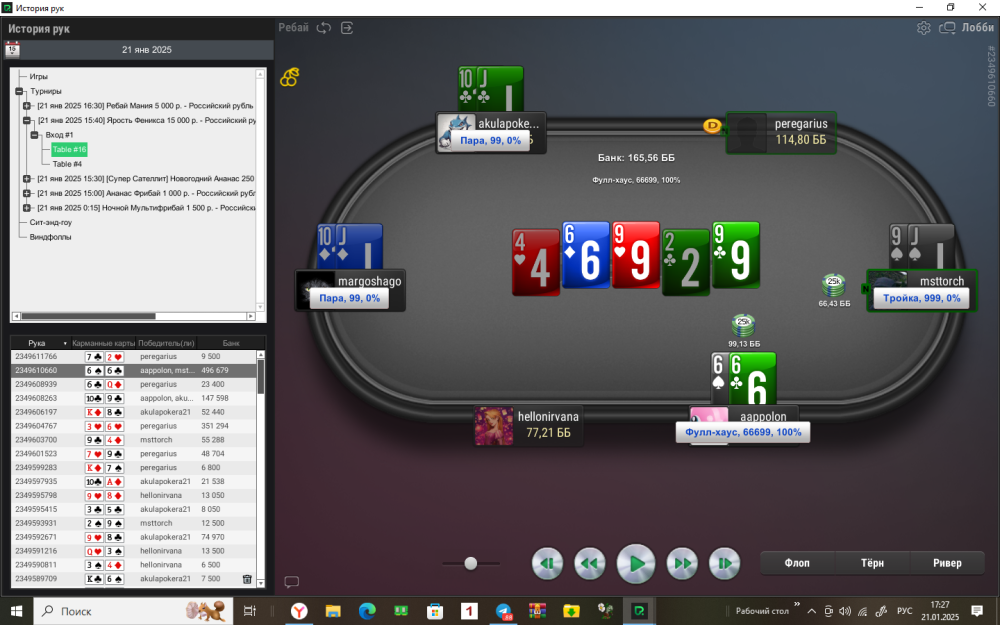The width and height of the screenshot is (1000, 625).
Task: Select hand 2349604767 in the list
Action: [x=35, y=425]
